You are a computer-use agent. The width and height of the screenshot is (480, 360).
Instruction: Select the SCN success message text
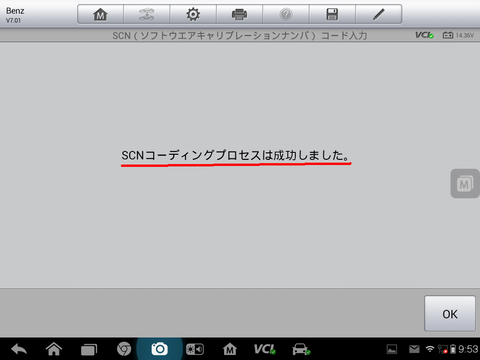tap(236, 155)
